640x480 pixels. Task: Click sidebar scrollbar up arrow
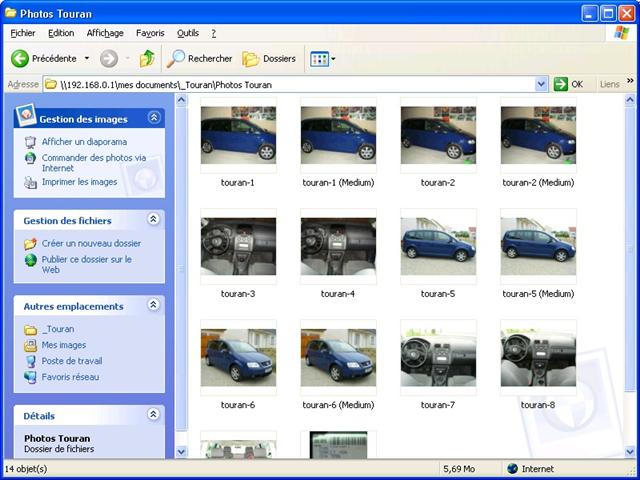click(x=181, y=99)
